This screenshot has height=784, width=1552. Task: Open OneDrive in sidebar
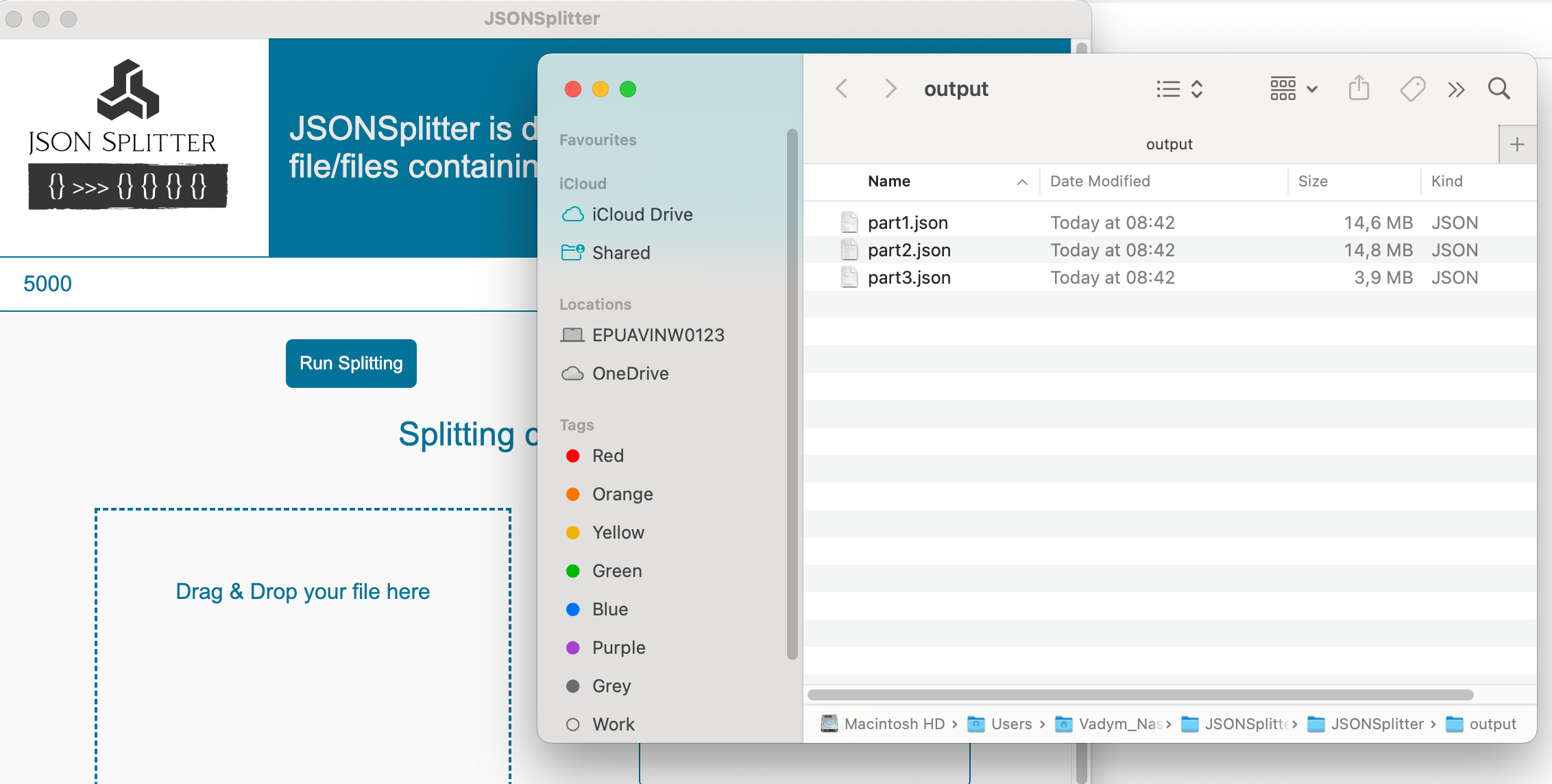point(614,373)
